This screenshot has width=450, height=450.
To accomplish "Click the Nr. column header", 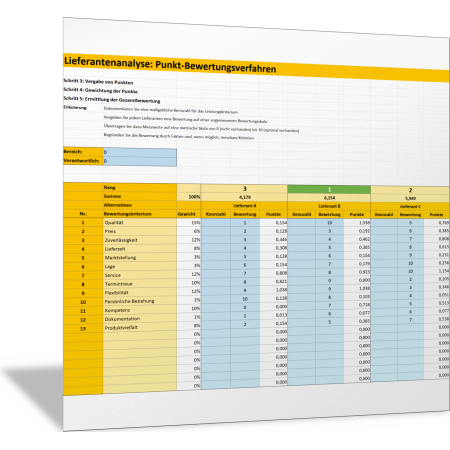I will click(x=83, y=214).
